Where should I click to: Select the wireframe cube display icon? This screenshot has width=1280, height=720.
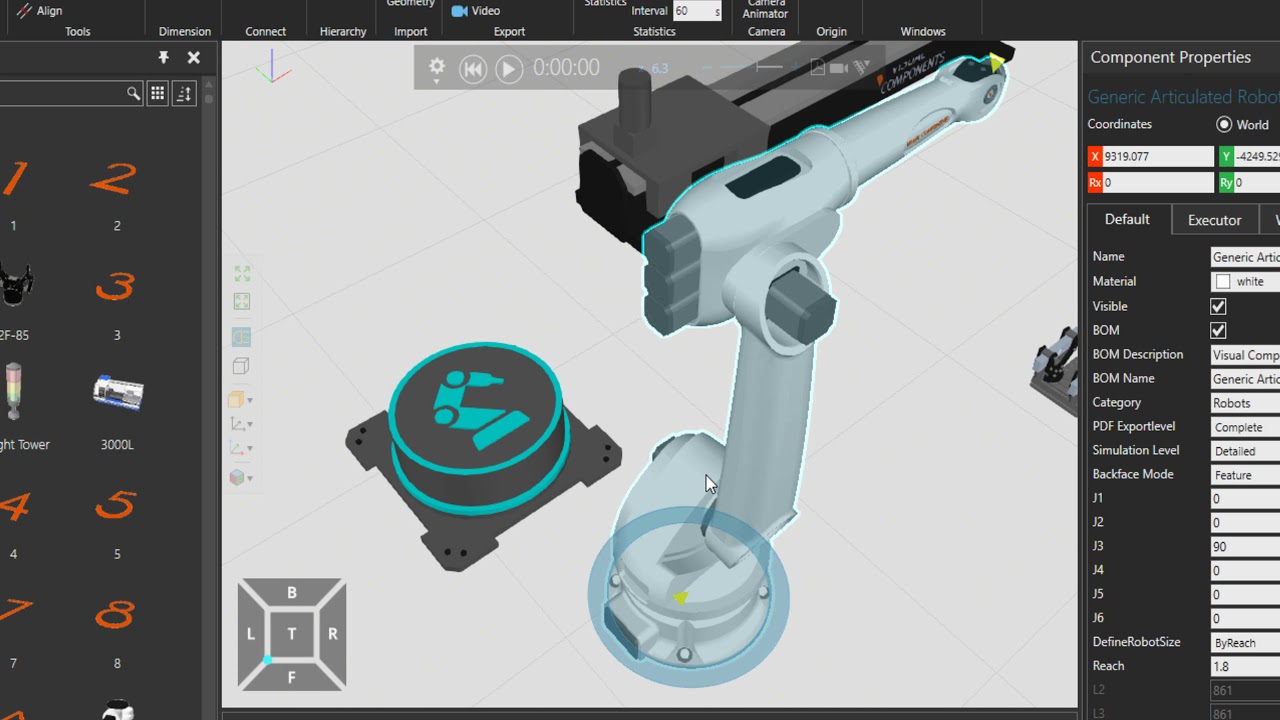pyautogui.click(x=241, y=366)
